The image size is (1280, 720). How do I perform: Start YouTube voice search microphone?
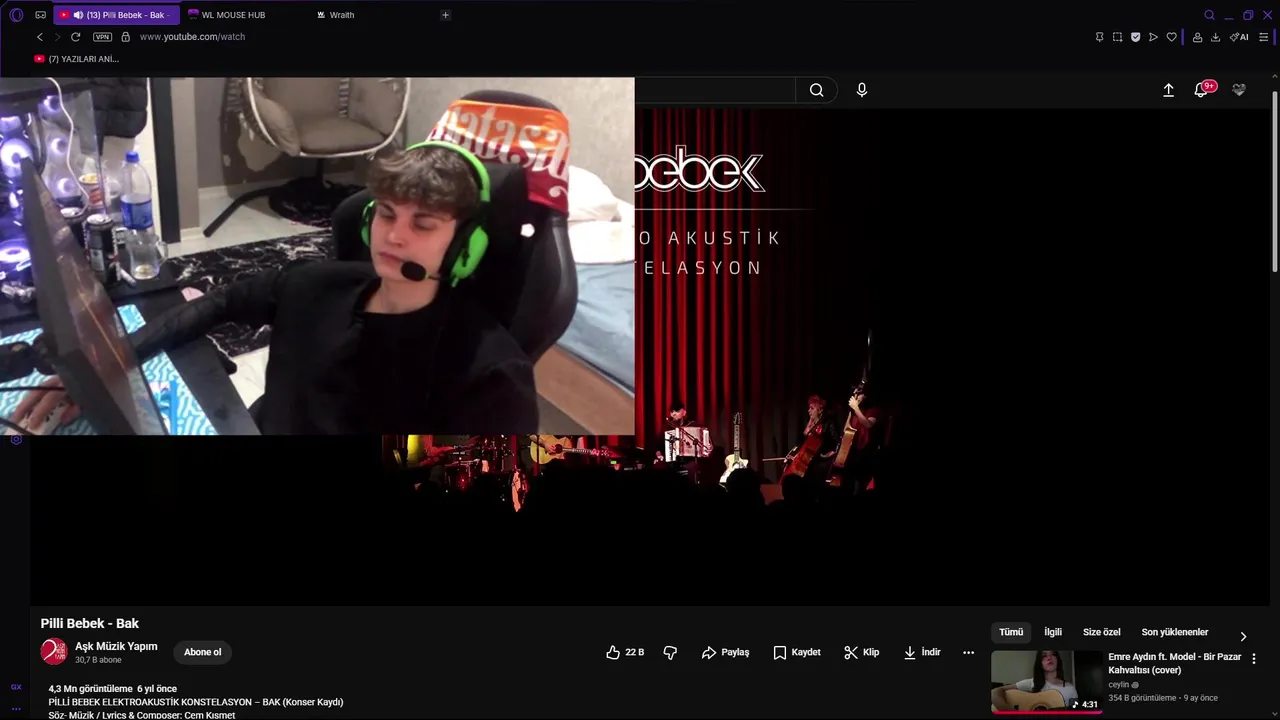click(x=862, y=90)
